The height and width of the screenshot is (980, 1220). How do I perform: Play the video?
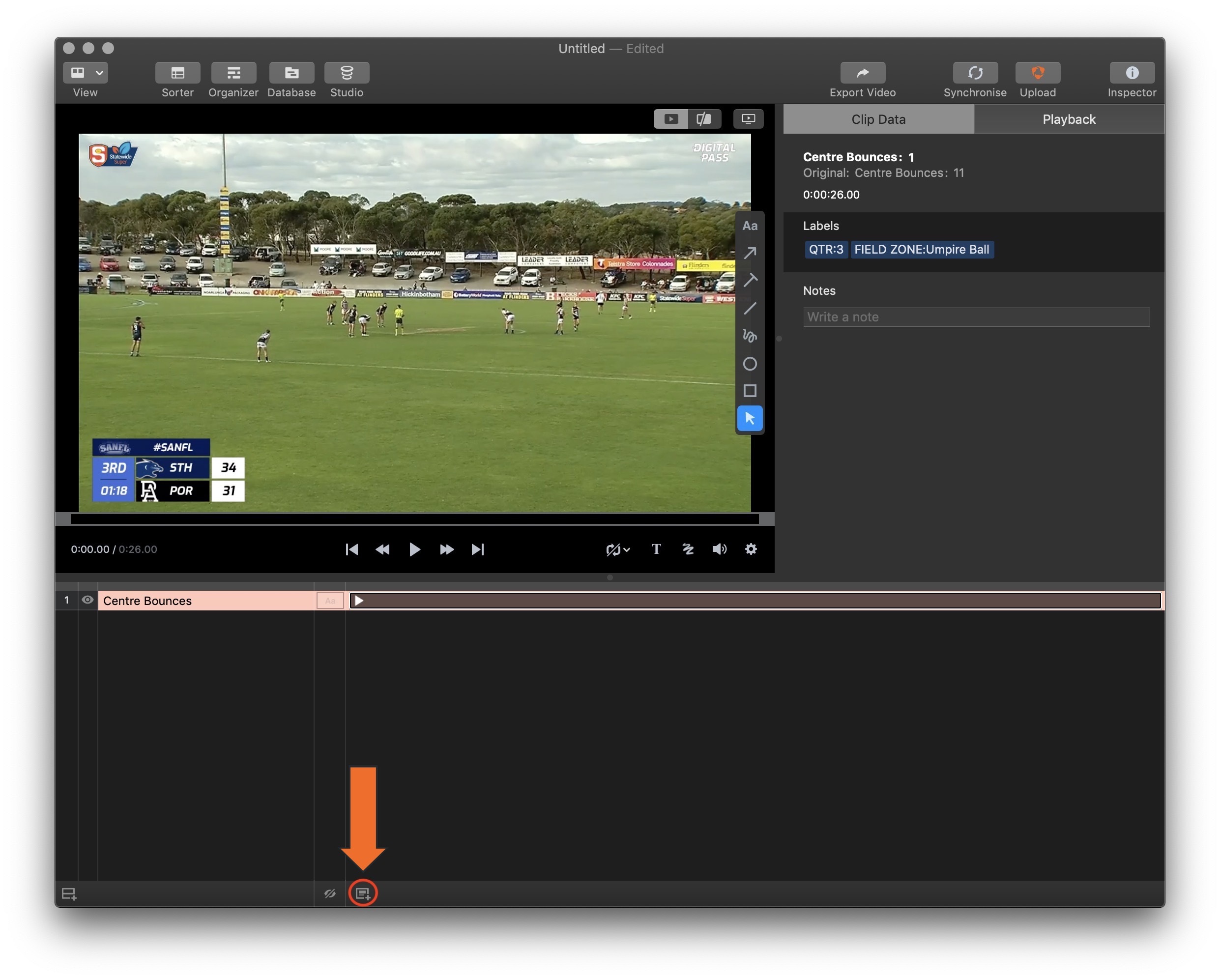pyautogui.click(x=414, y=549)
